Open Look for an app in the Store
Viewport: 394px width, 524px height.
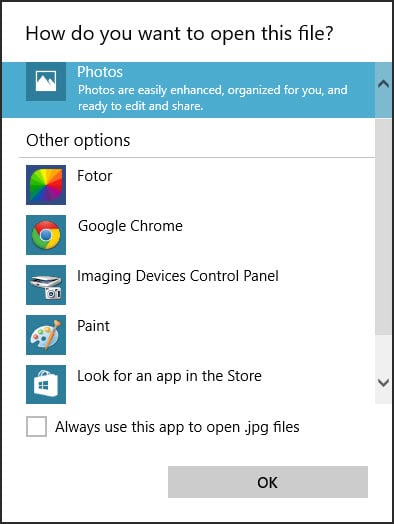169,376
